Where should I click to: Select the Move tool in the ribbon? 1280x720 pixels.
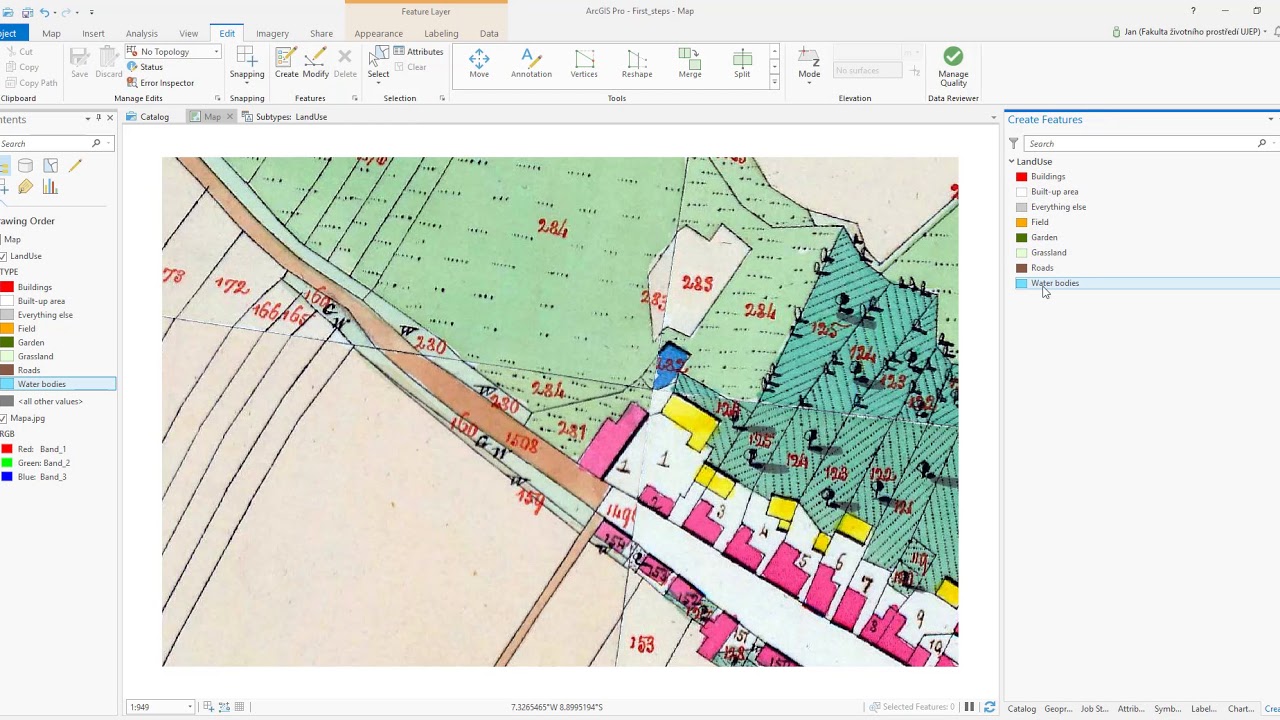[479, 62]
